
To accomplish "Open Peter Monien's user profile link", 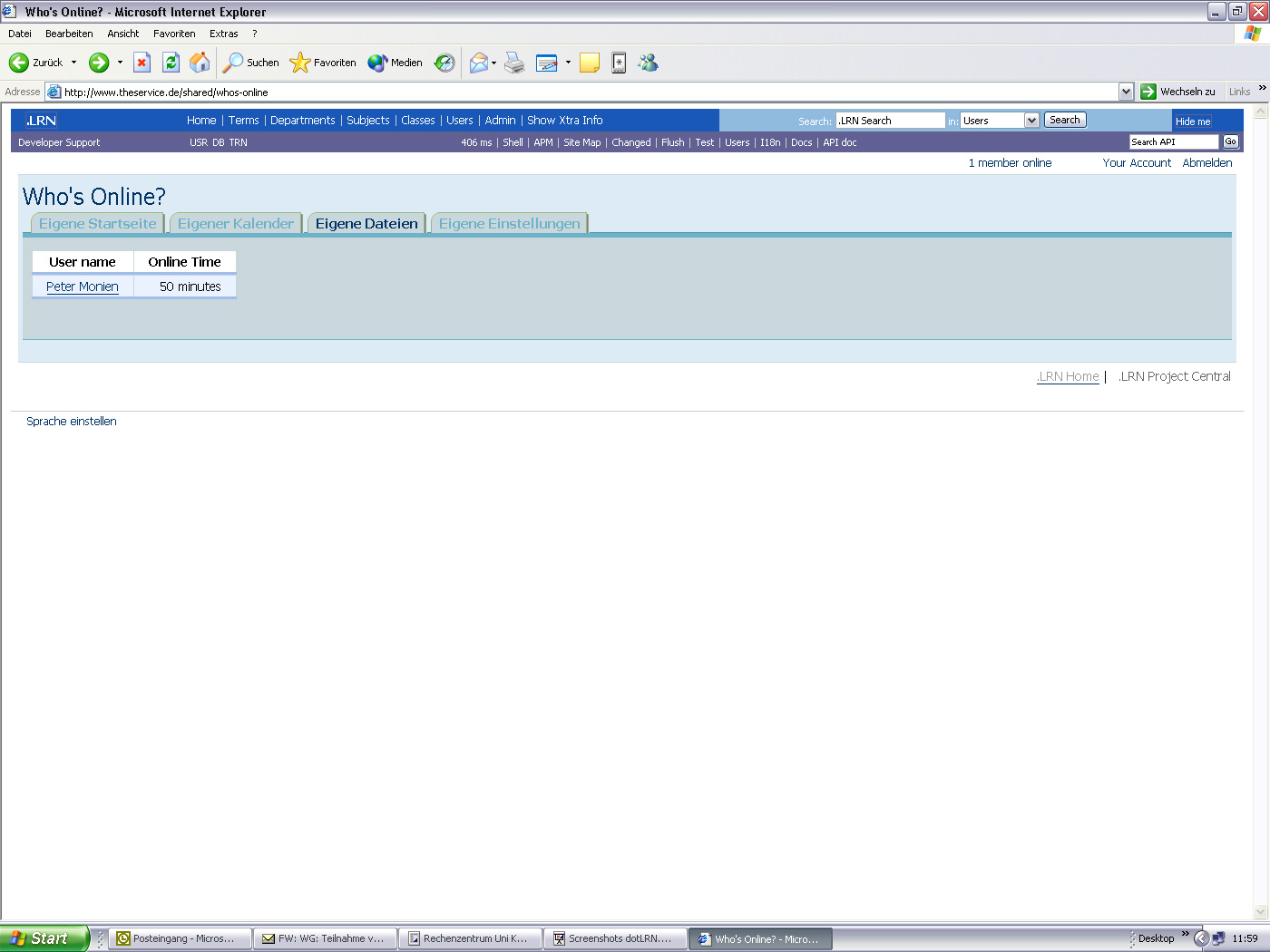I will [x=83, y=286].
